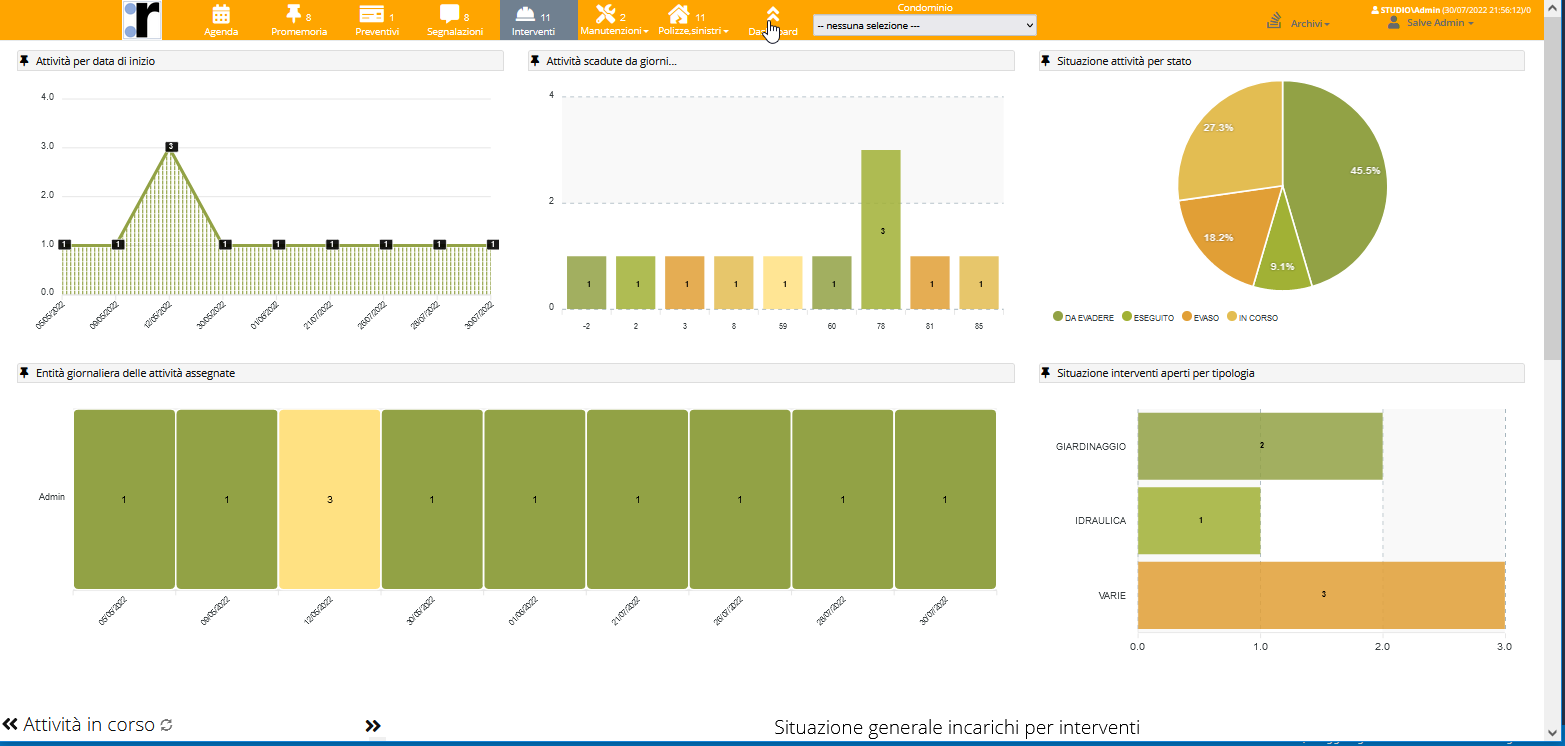
Task: Open Promemoria pushpin icon in navbar
Action: pos(293,14)
